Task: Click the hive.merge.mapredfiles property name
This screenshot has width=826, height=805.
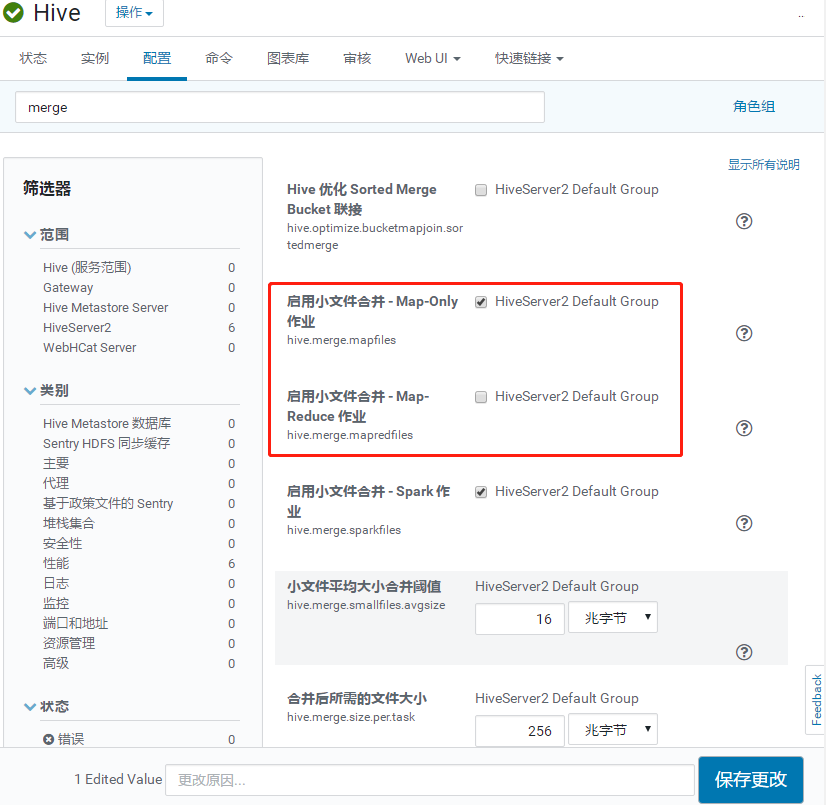Action: click(350, 435)
